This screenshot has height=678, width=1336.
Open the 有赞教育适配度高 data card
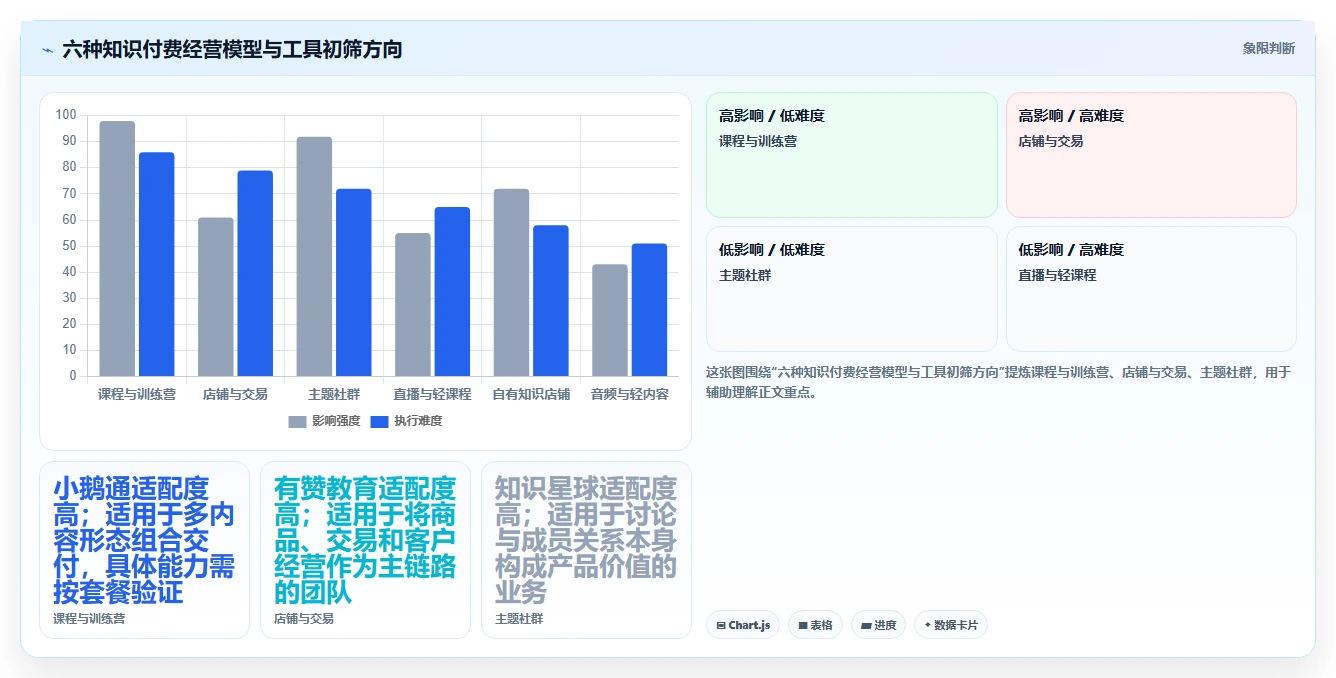click(x=365, y=549)
